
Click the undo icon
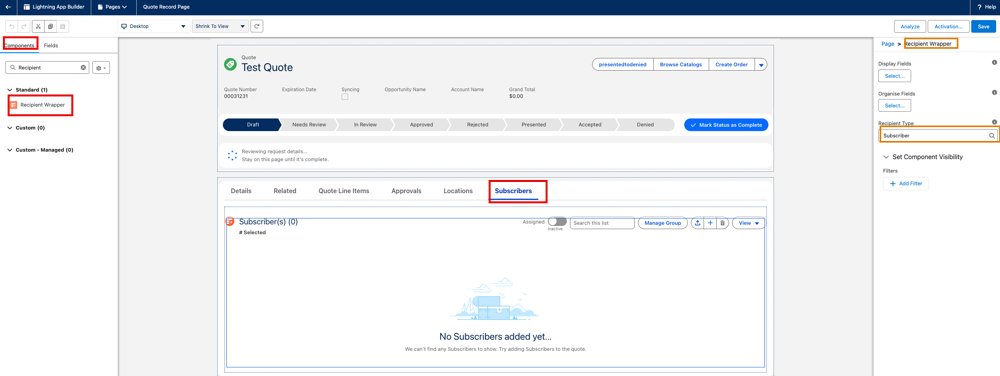click(11, 27)
